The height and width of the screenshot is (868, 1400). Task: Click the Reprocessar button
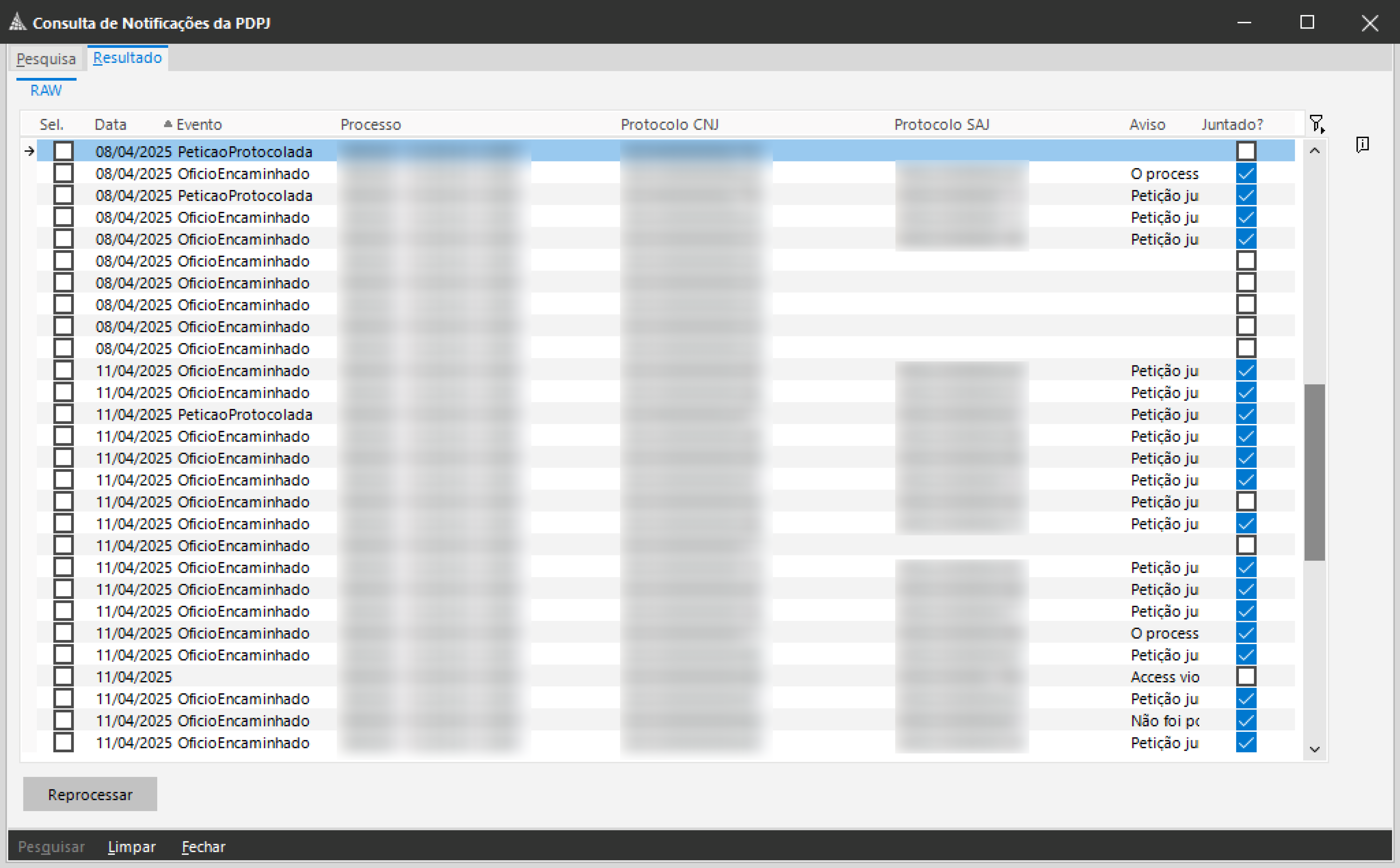(90, 794)
